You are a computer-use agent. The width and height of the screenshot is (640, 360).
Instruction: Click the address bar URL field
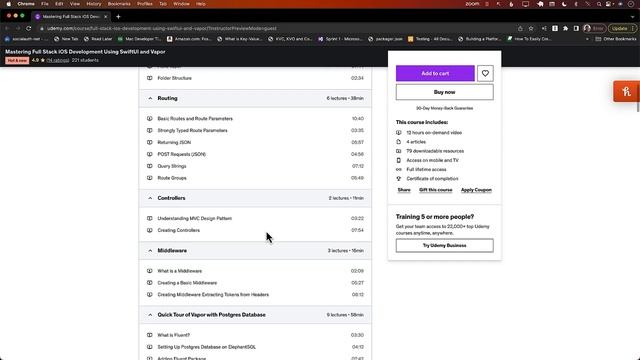(278, 29)
